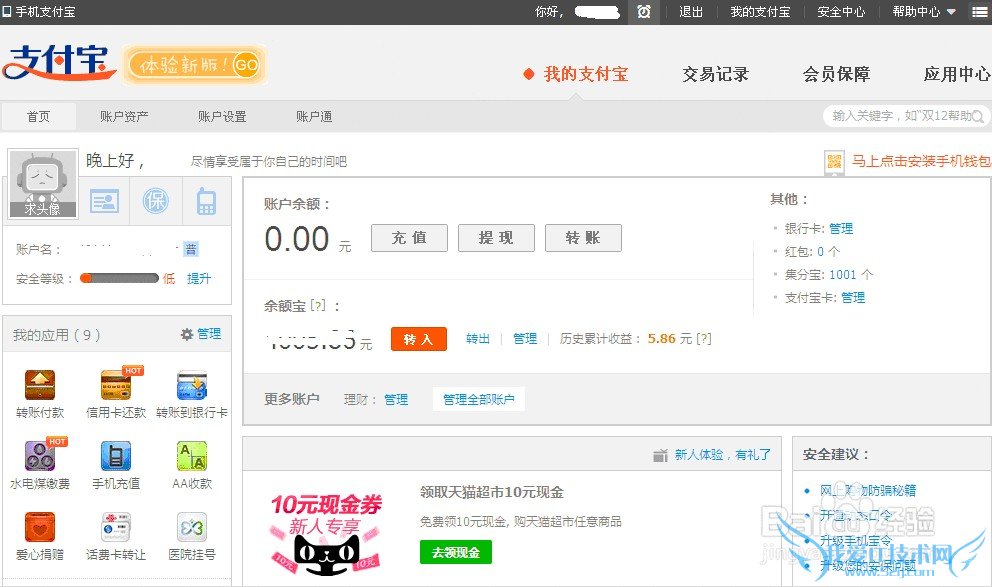Open the 医院挂号 app icon
Image resolution: width=992 pixels, height=587 pixels.
(x=192, y=527)
